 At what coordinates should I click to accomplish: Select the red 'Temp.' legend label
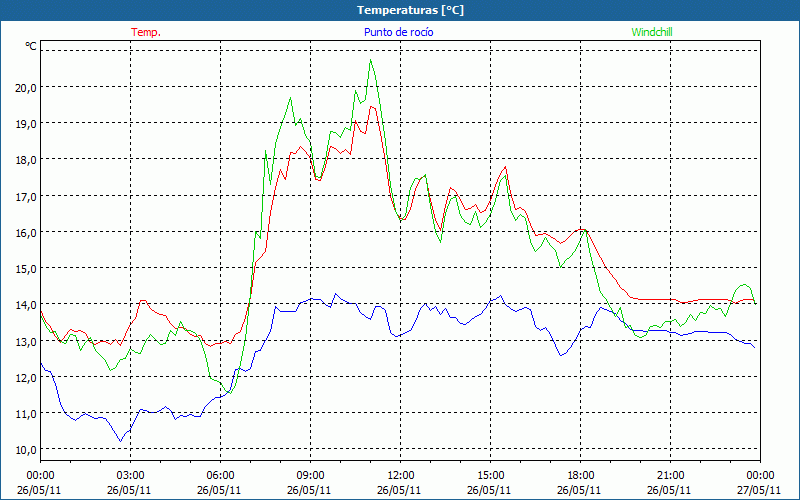146,32
